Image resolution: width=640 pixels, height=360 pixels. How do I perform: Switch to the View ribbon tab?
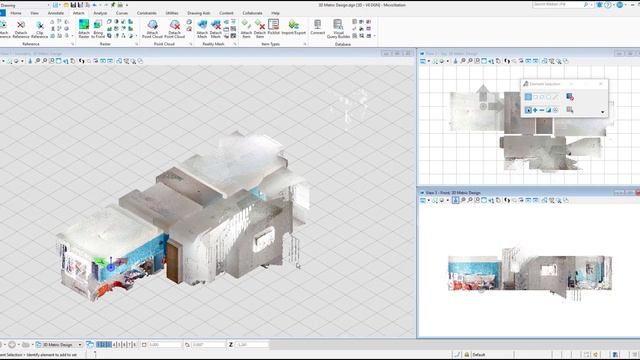pos(34,13)
